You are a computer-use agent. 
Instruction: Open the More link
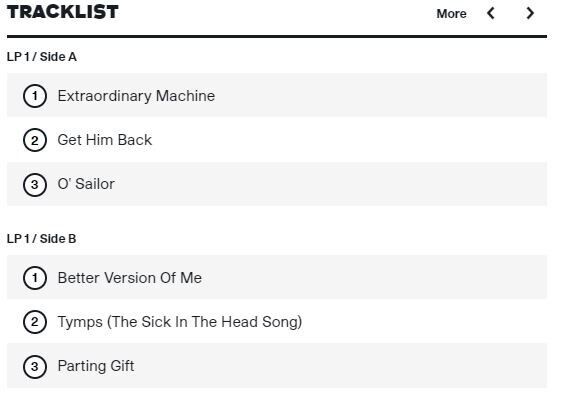(x=451, y=14)
